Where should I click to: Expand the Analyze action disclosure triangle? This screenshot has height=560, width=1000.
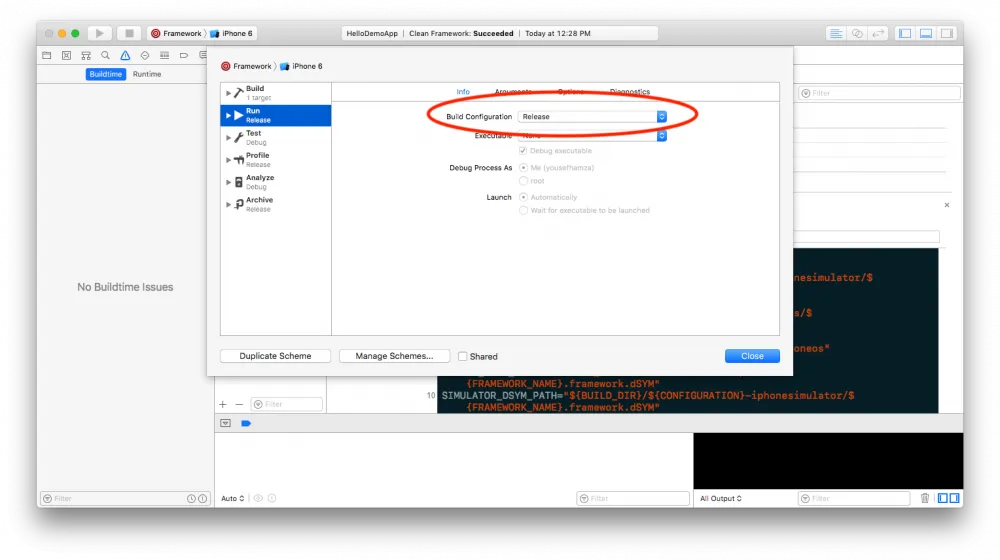228,182
